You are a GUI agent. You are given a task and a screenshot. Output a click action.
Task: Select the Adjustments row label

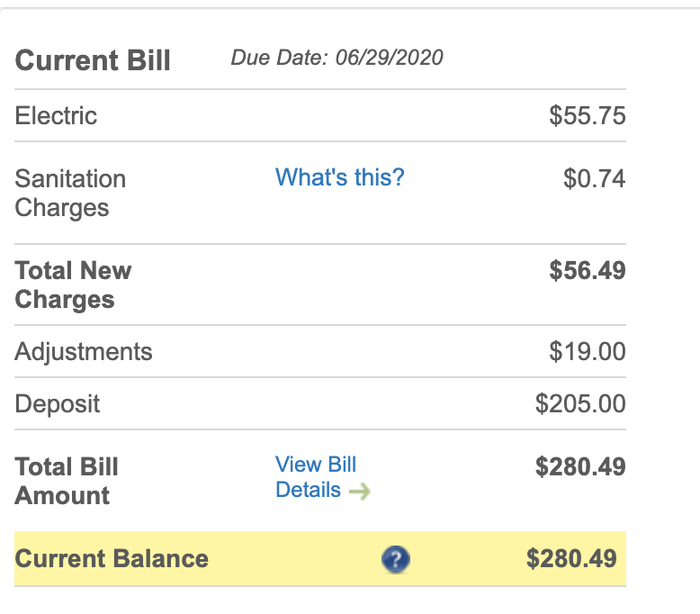pyautogui.click(x=84, y=352)
